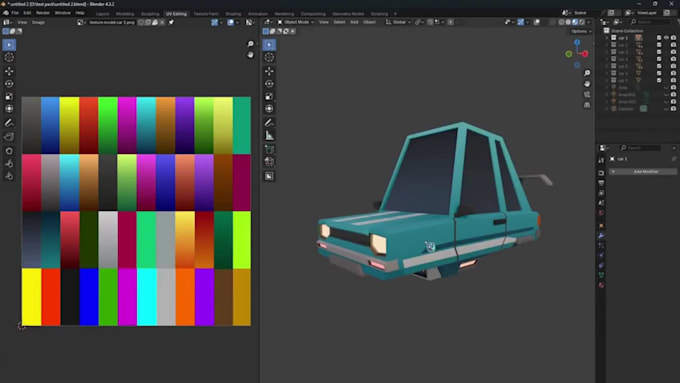Switch perspective/orthographic with the grid icon
Image resolution: width=680 pixels, height=383 pixels.
pos(587,105)
